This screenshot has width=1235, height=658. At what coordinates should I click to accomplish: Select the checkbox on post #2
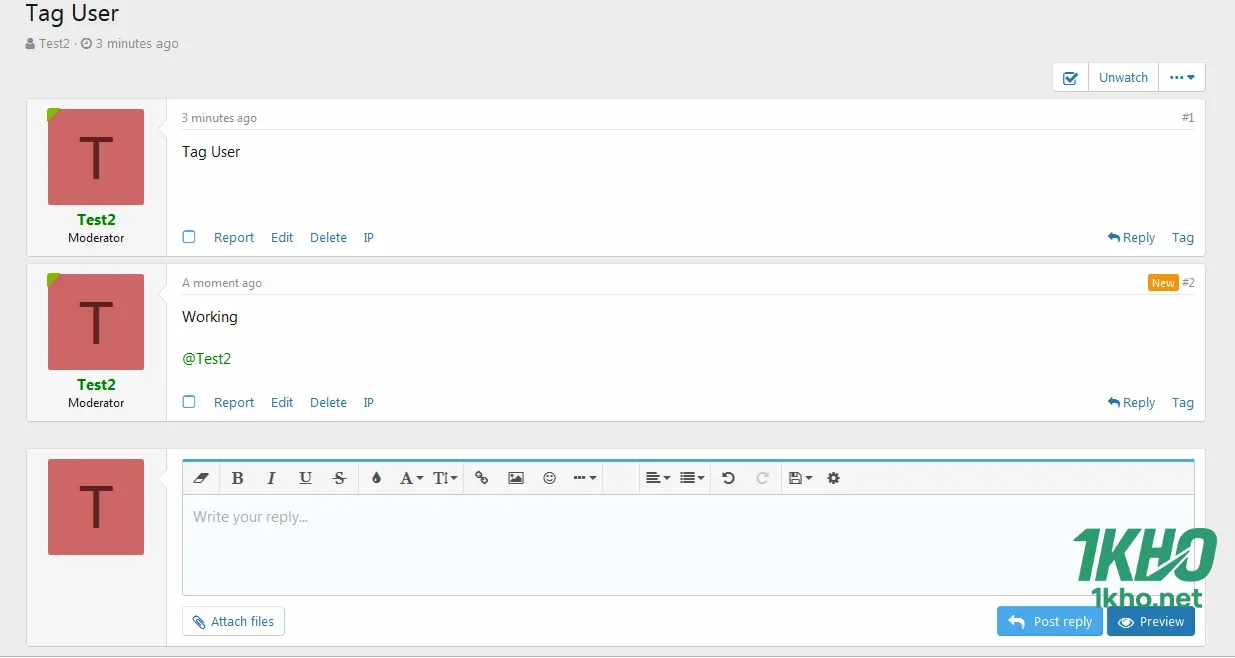(189, 402)
